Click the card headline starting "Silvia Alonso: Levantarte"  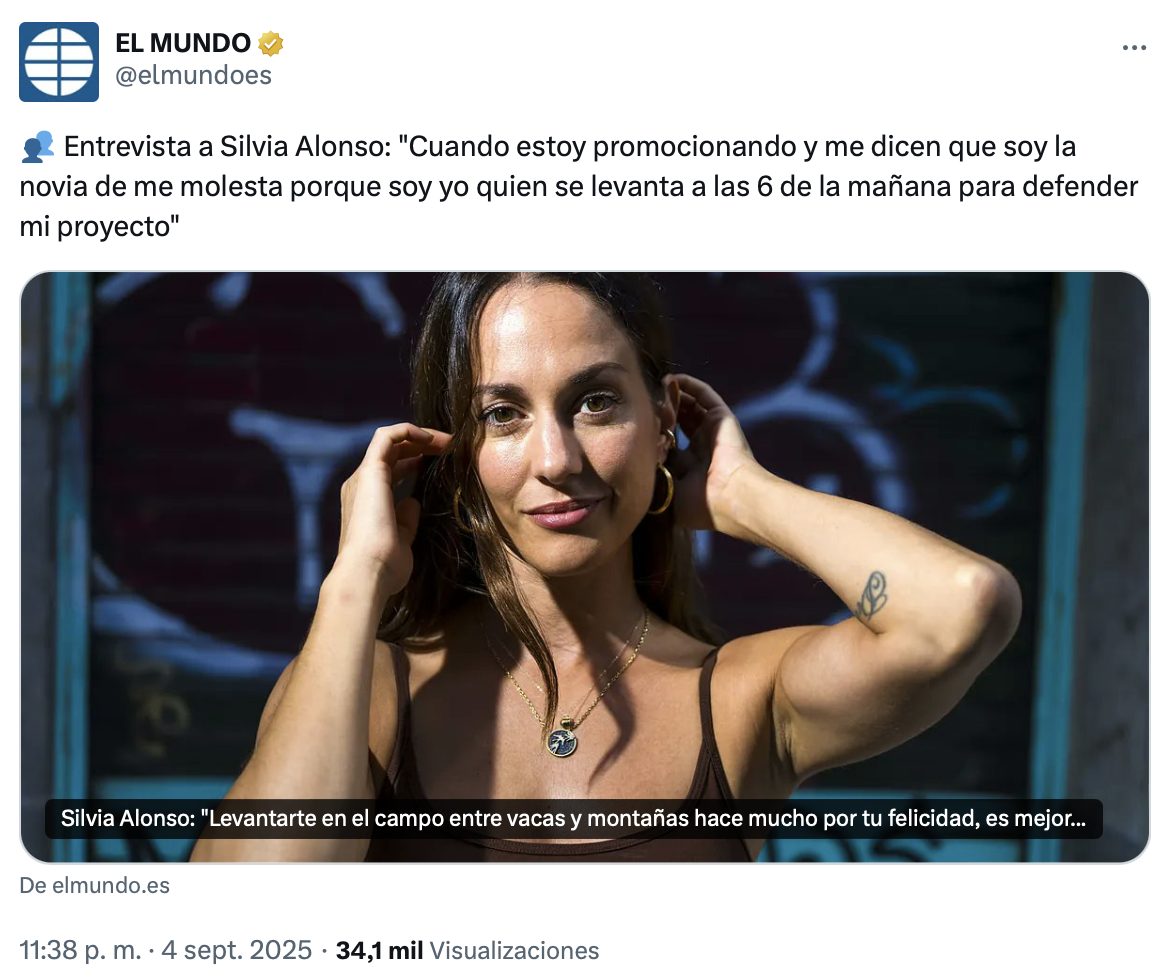tap(573, 819)
